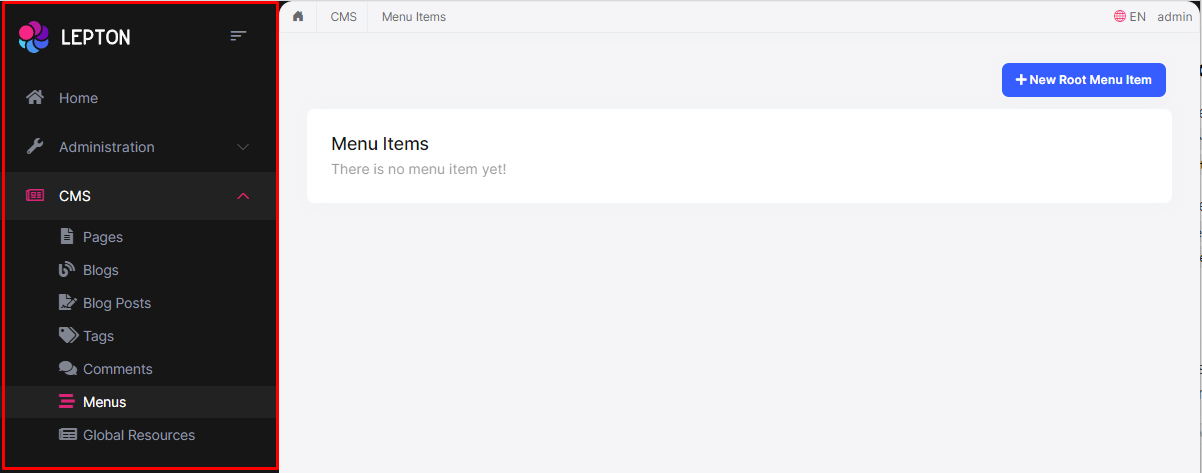Click the Pages file icon

pyautogui.click(x=67, y=237)
